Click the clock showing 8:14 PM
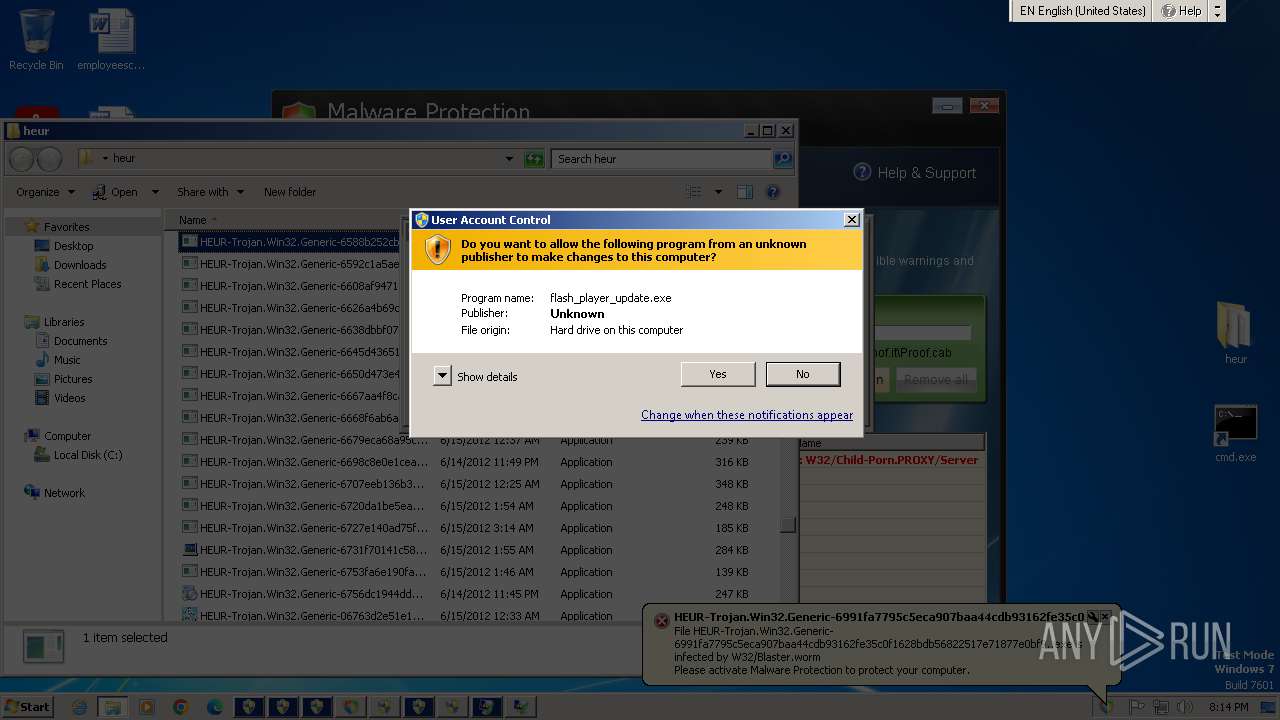The image size is (1280, 720). point(1228,707)
